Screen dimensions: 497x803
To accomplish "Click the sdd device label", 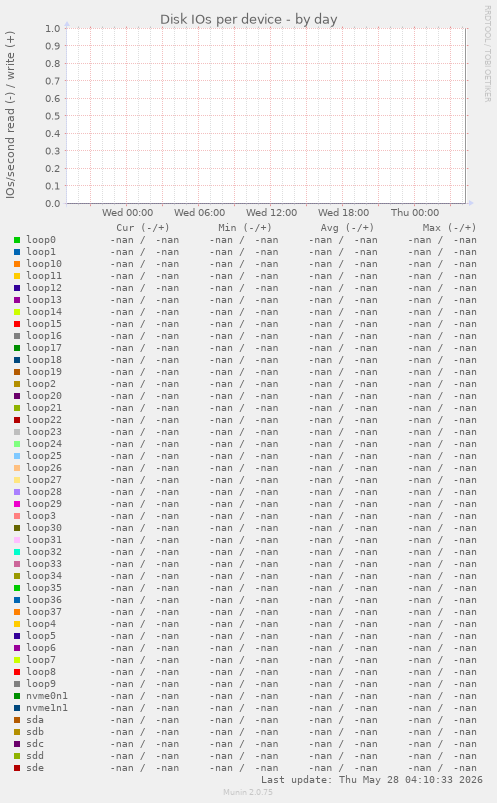I will pos(35,756).
